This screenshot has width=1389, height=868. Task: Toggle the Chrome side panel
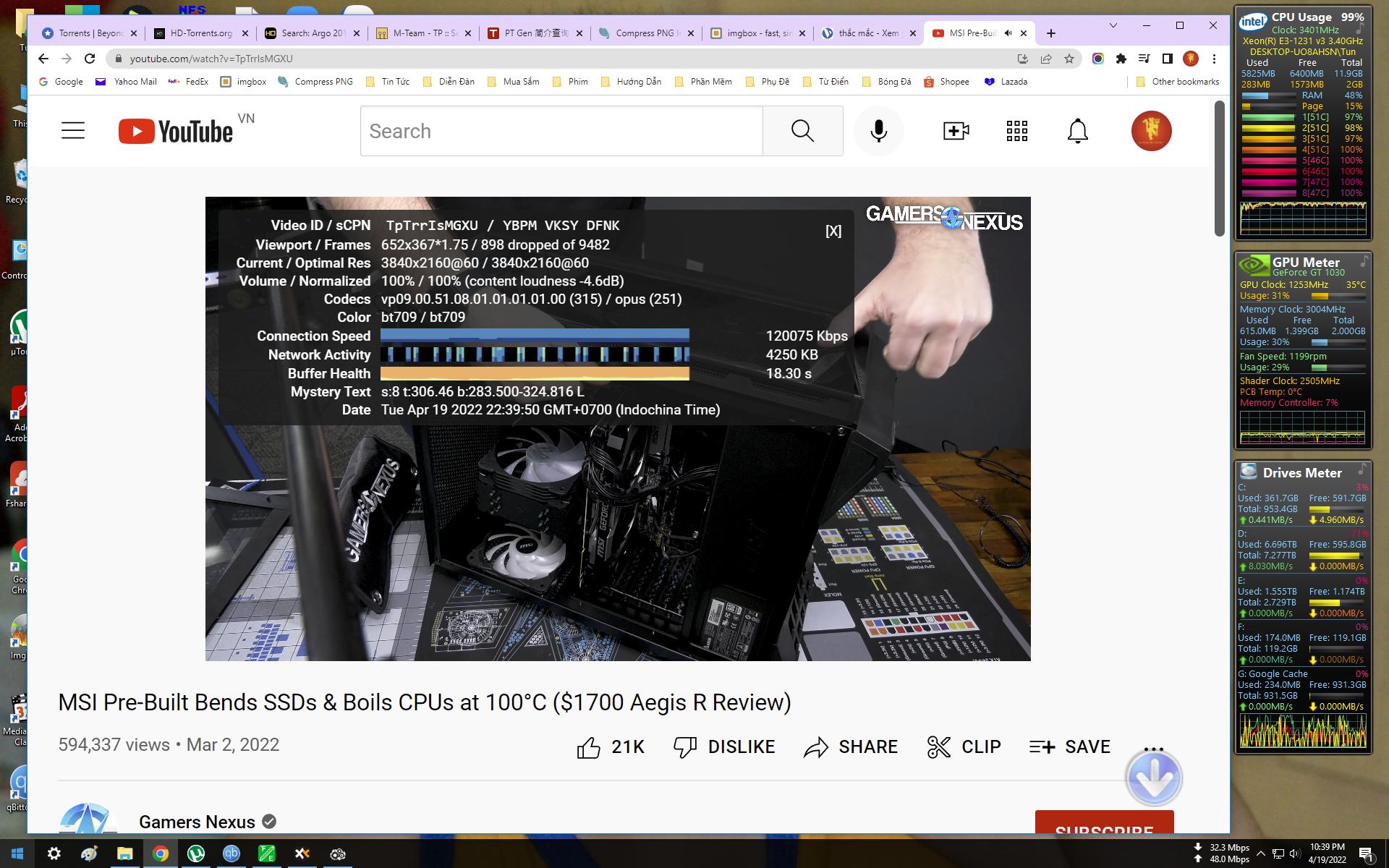1167,59
